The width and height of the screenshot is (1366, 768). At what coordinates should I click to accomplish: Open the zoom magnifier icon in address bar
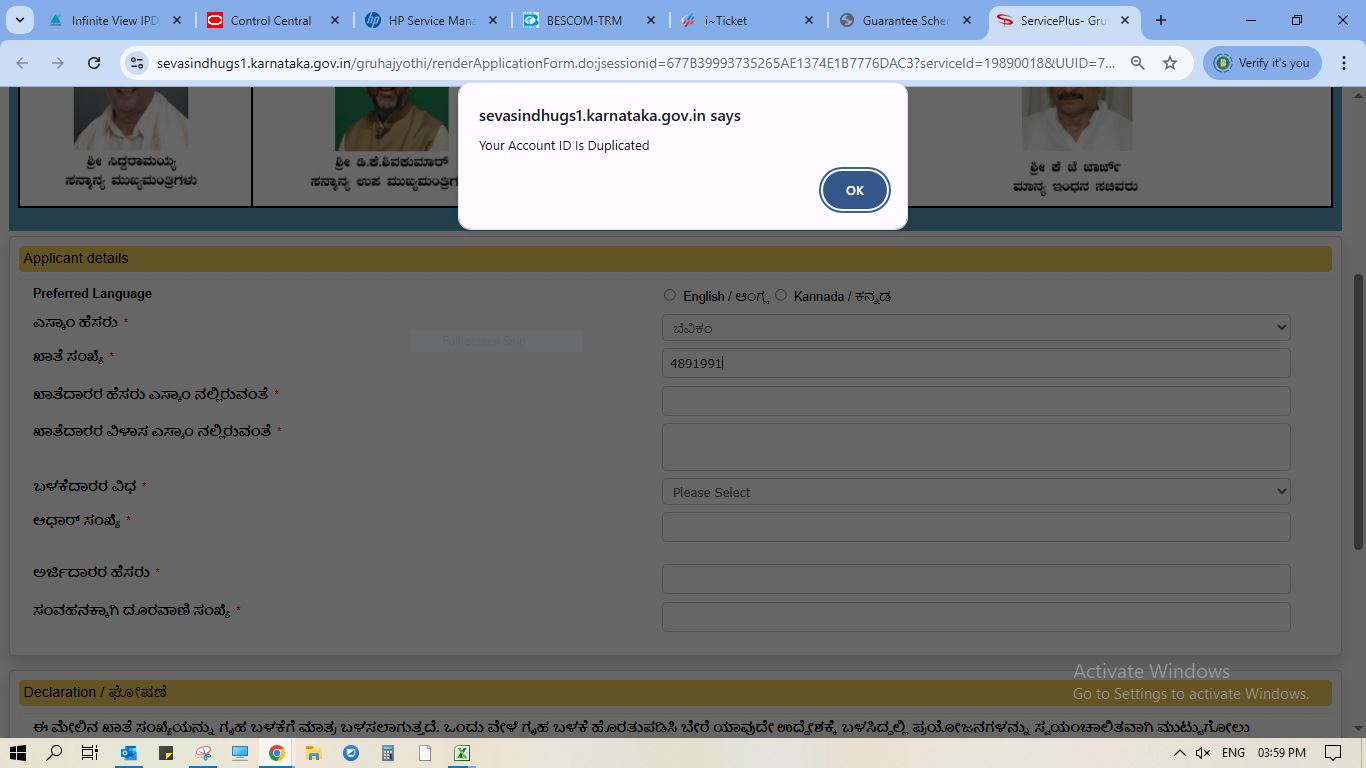(1138, 63)
